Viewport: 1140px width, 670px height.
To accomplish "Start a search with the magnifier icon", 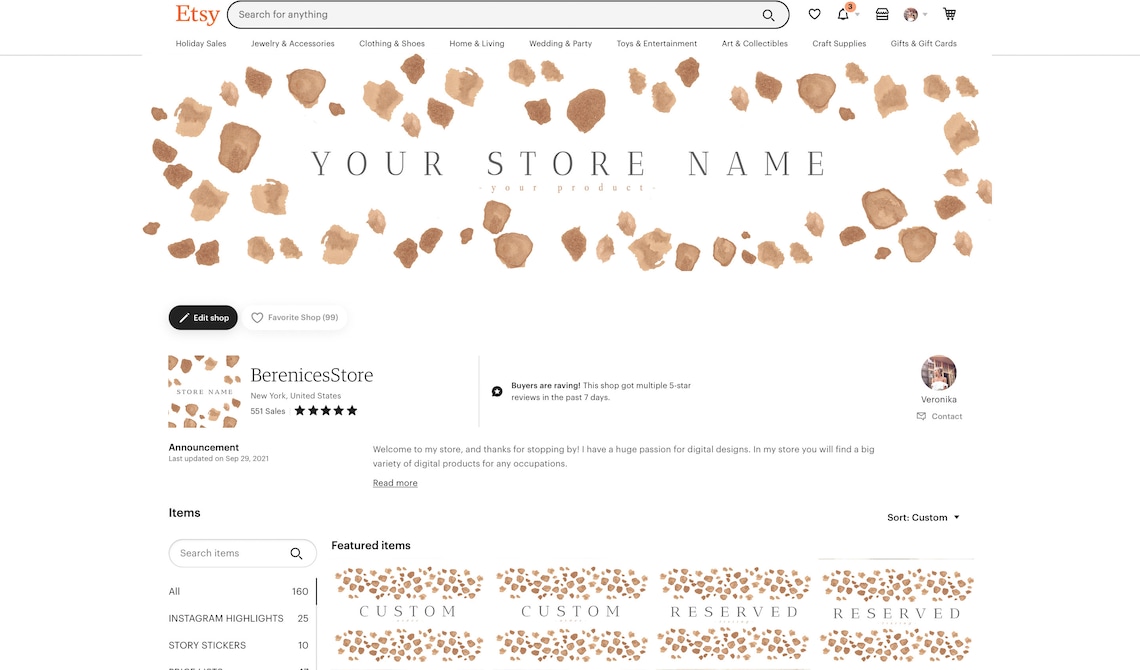I will click(768, 15).
